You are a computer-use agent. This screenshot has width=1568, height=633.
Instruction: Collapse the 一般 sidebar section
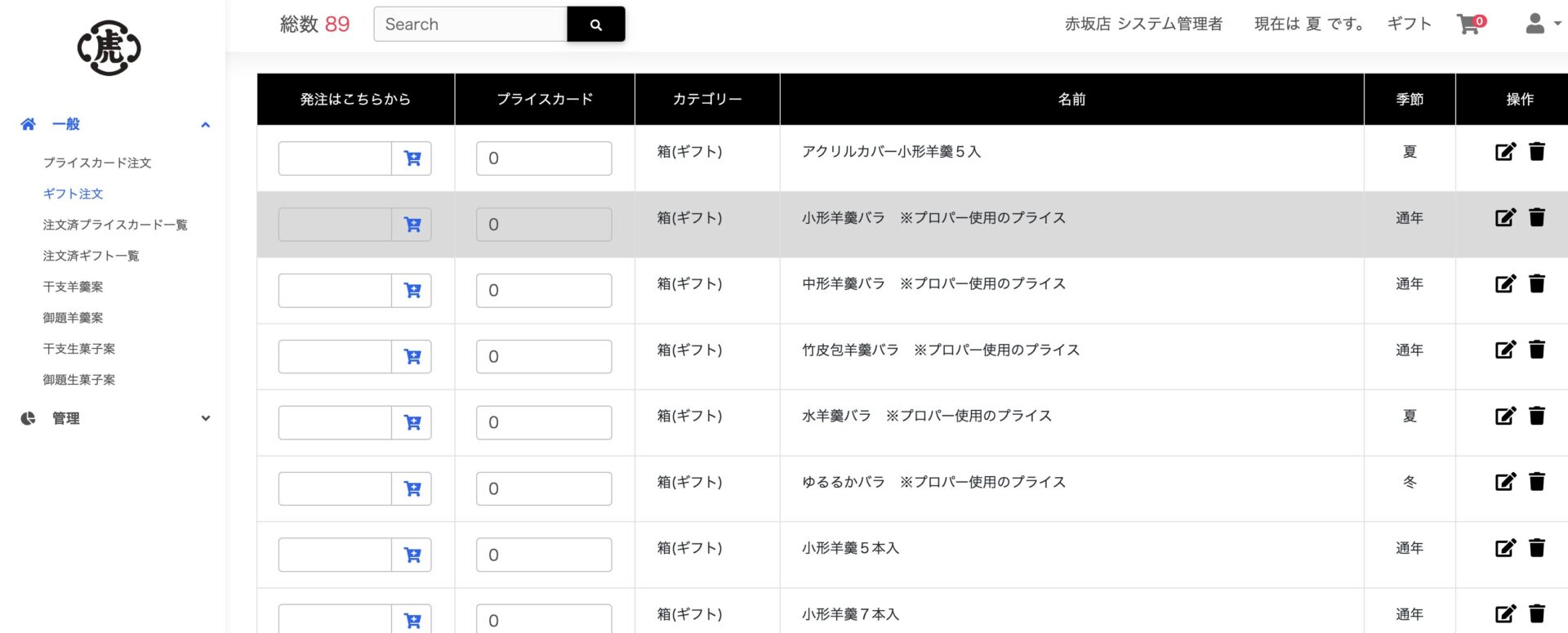point(205,124)
